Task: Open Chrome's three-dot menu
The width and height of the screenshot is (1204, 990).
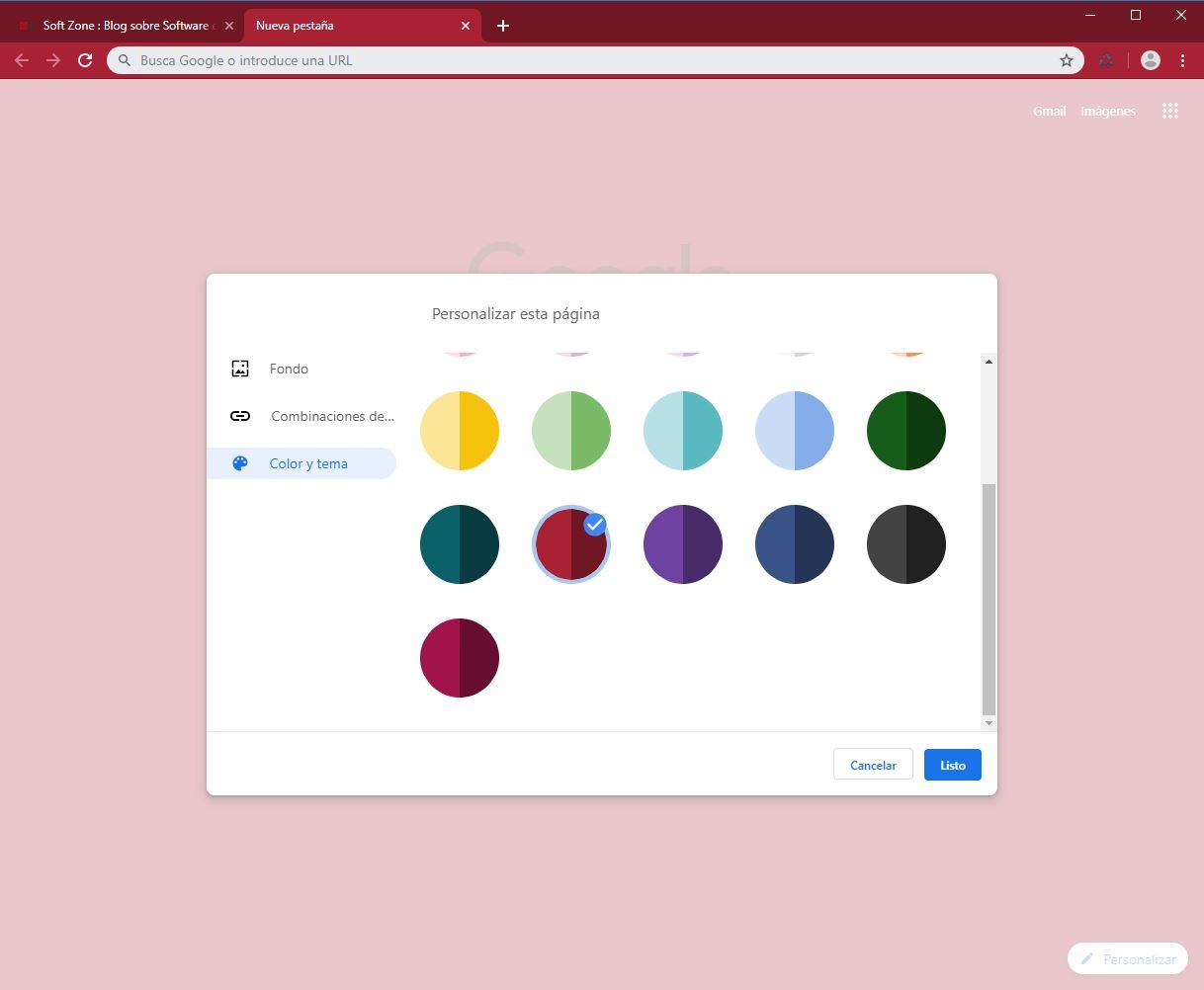Action: 1183,60
